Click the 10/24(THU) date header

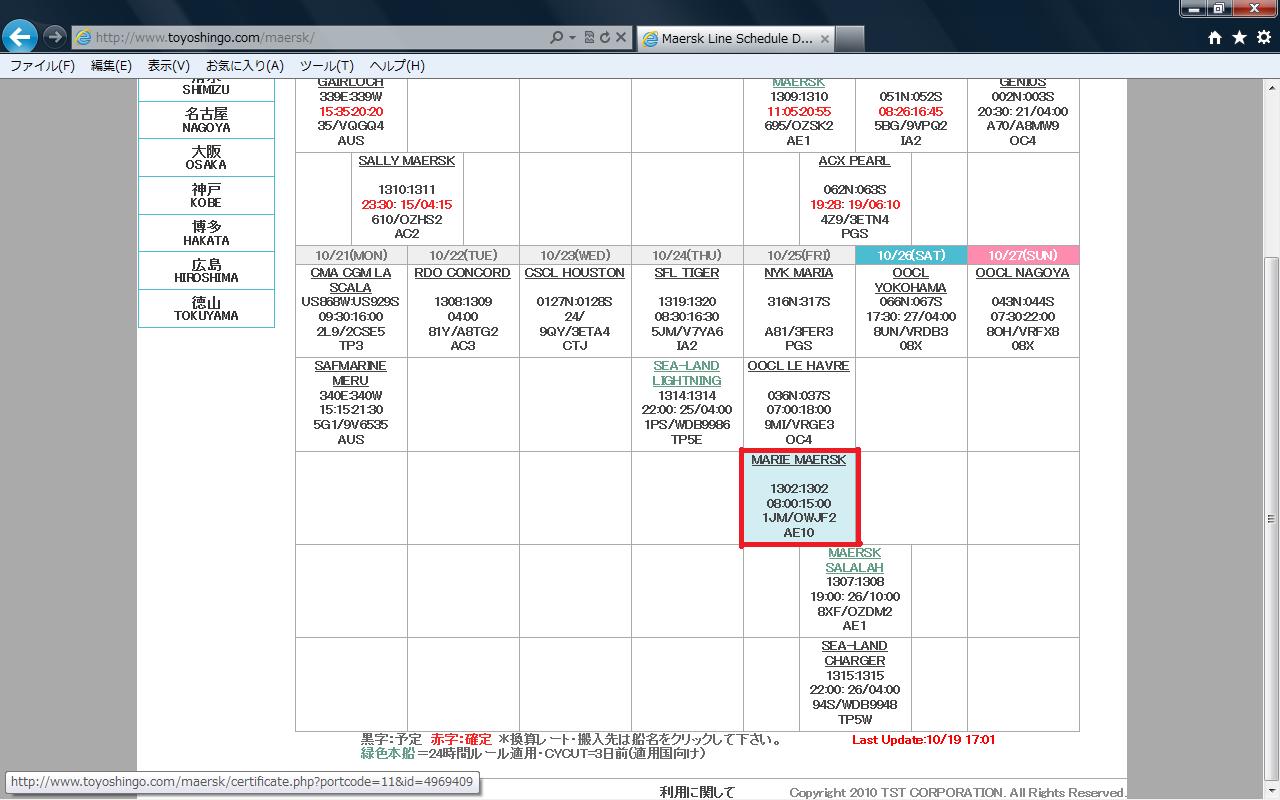click(687, 255)
